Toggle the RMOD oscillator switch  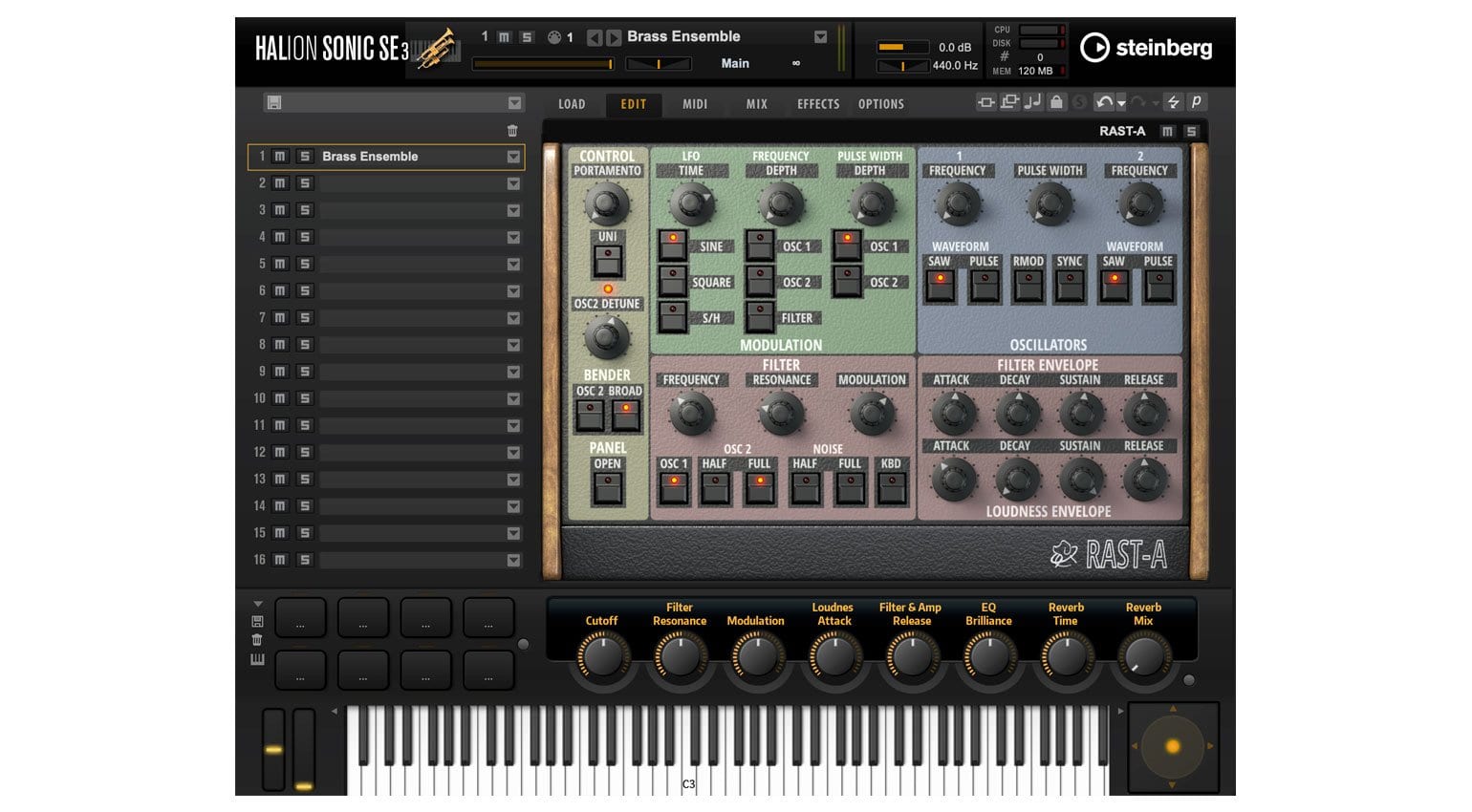pyautogui.click(x=1028, y=286)
